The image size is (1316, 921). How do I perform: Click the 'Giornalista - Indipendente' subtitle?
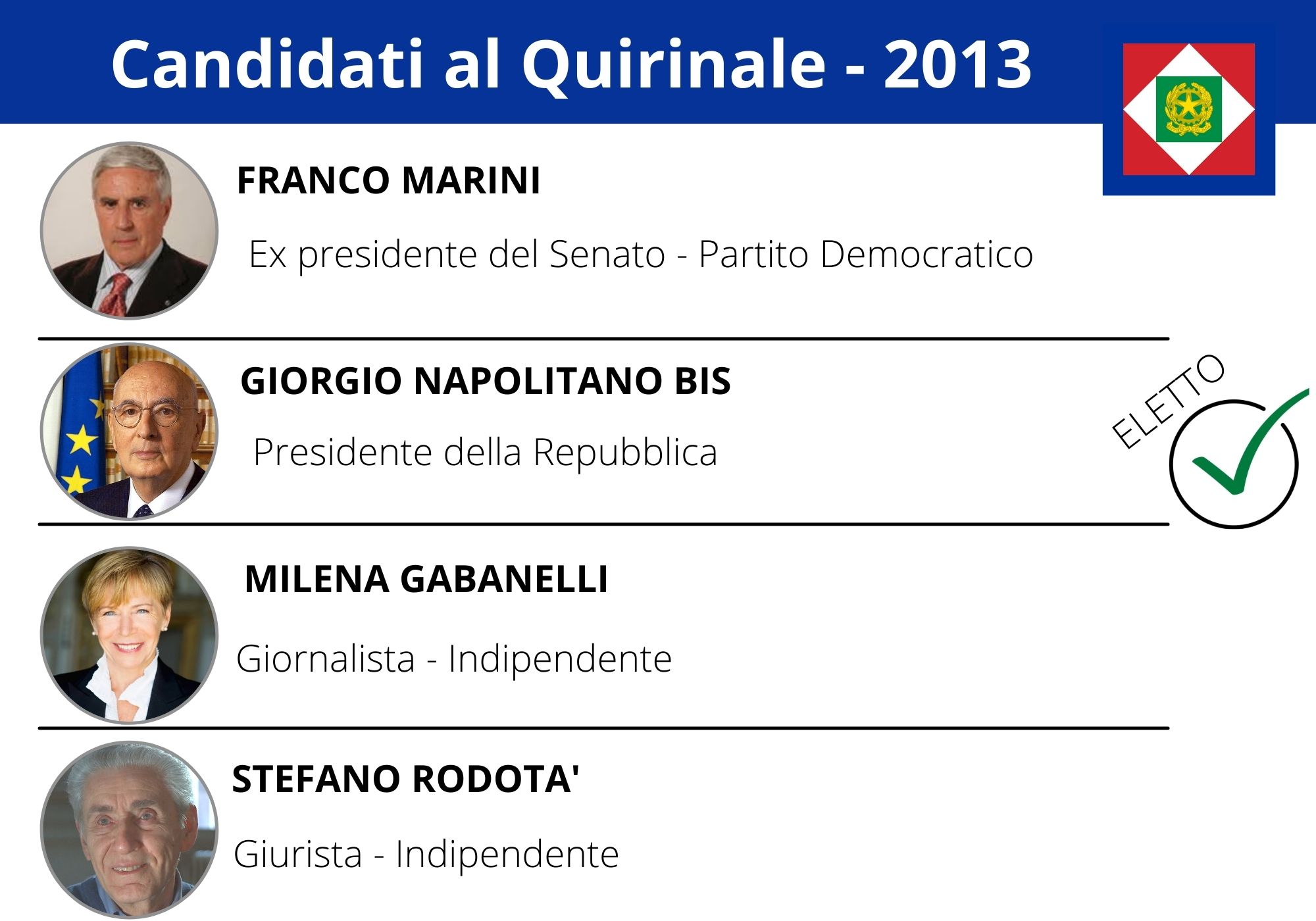tap(454, 659)
